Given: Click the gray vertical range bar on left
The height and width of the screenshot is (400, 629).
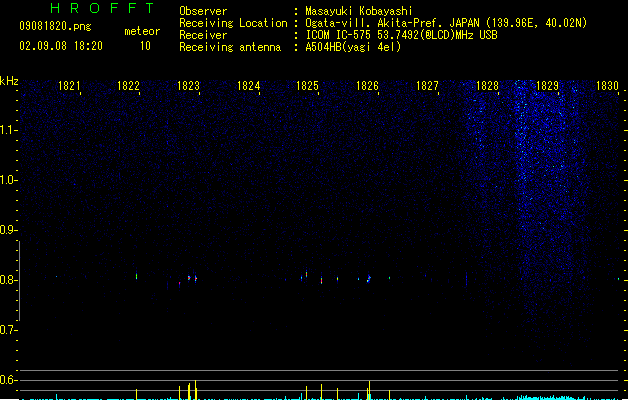Looking at the screenshot, I should pos(19,280).
